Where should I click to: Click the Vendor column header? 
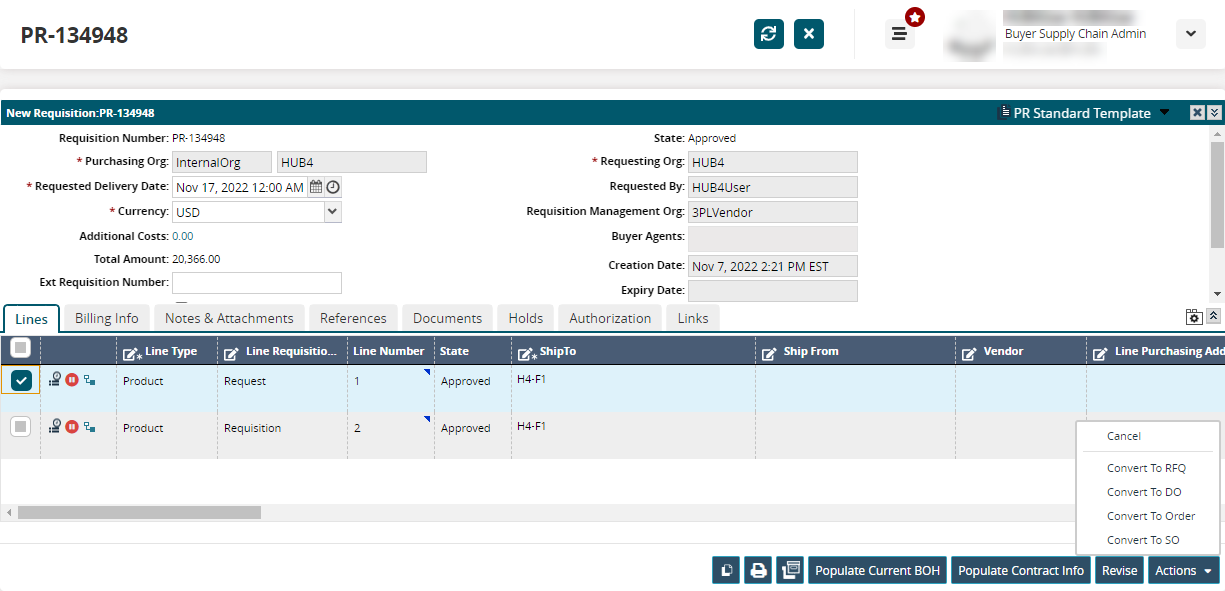[x=1021, y=351]
